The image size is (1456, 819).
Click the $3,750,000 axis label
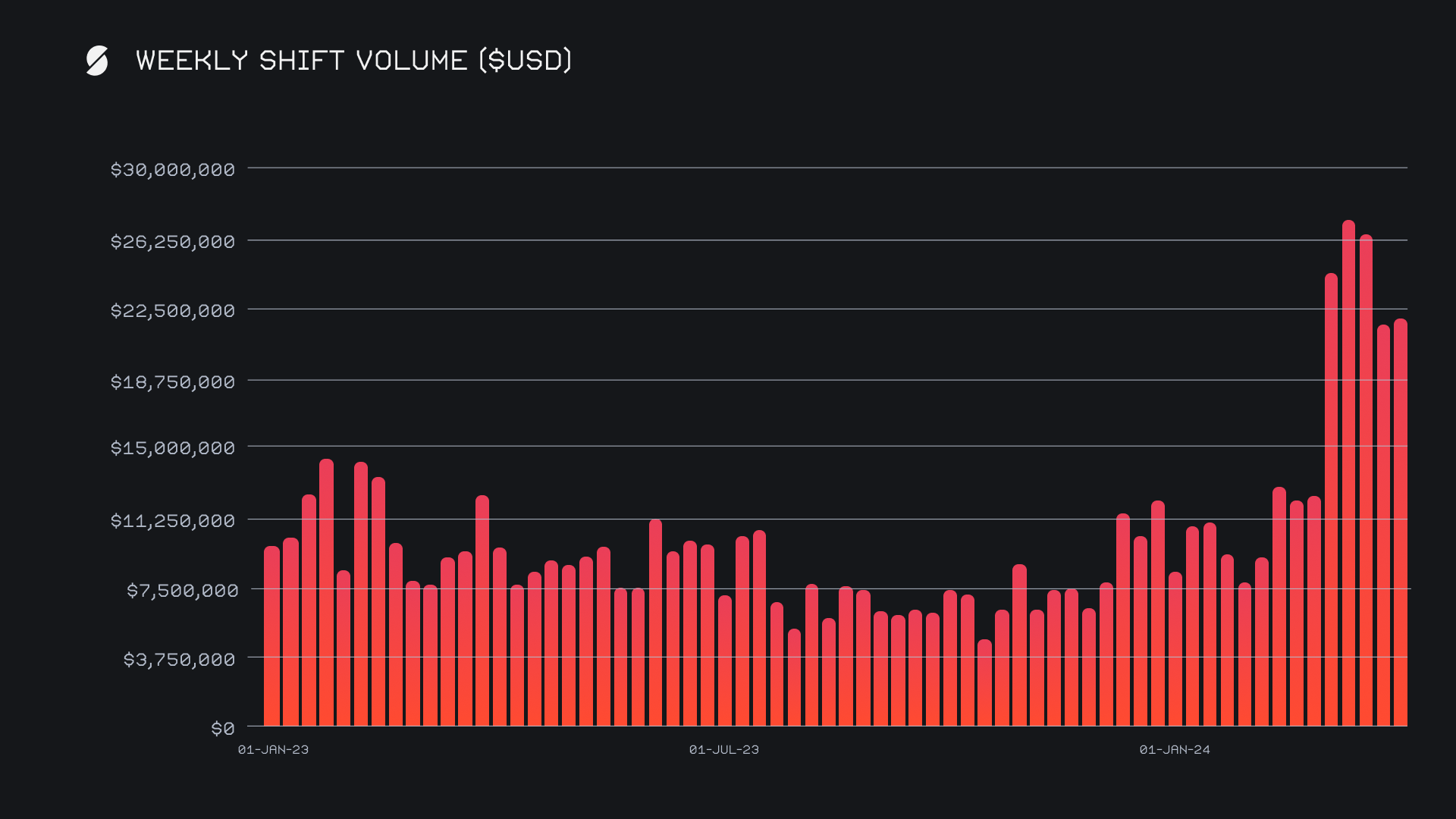[179, 659]
